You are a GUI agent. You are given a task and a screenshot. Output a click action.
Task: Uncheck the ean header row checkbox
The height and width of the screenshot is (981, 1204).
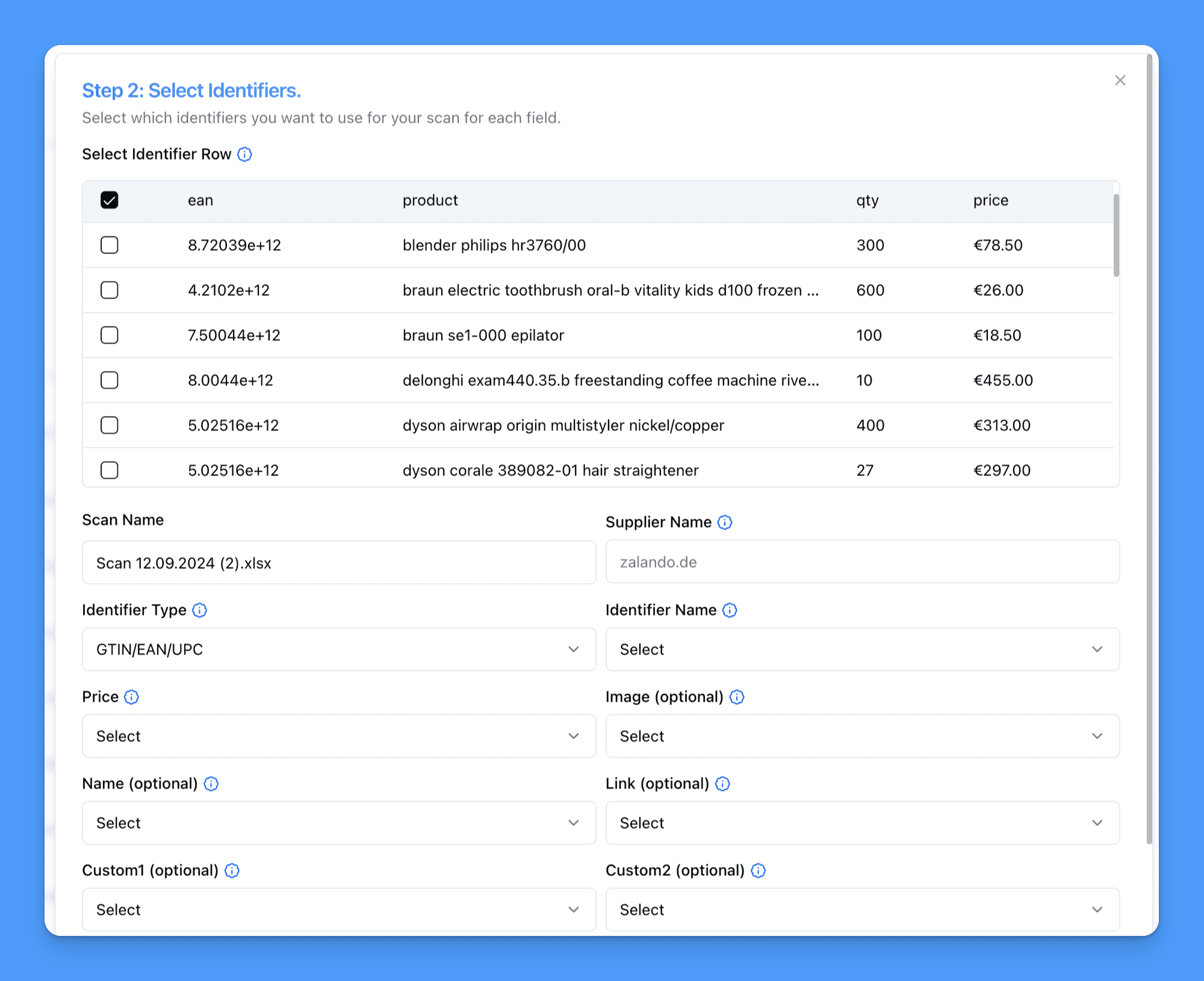coord(110,200)
